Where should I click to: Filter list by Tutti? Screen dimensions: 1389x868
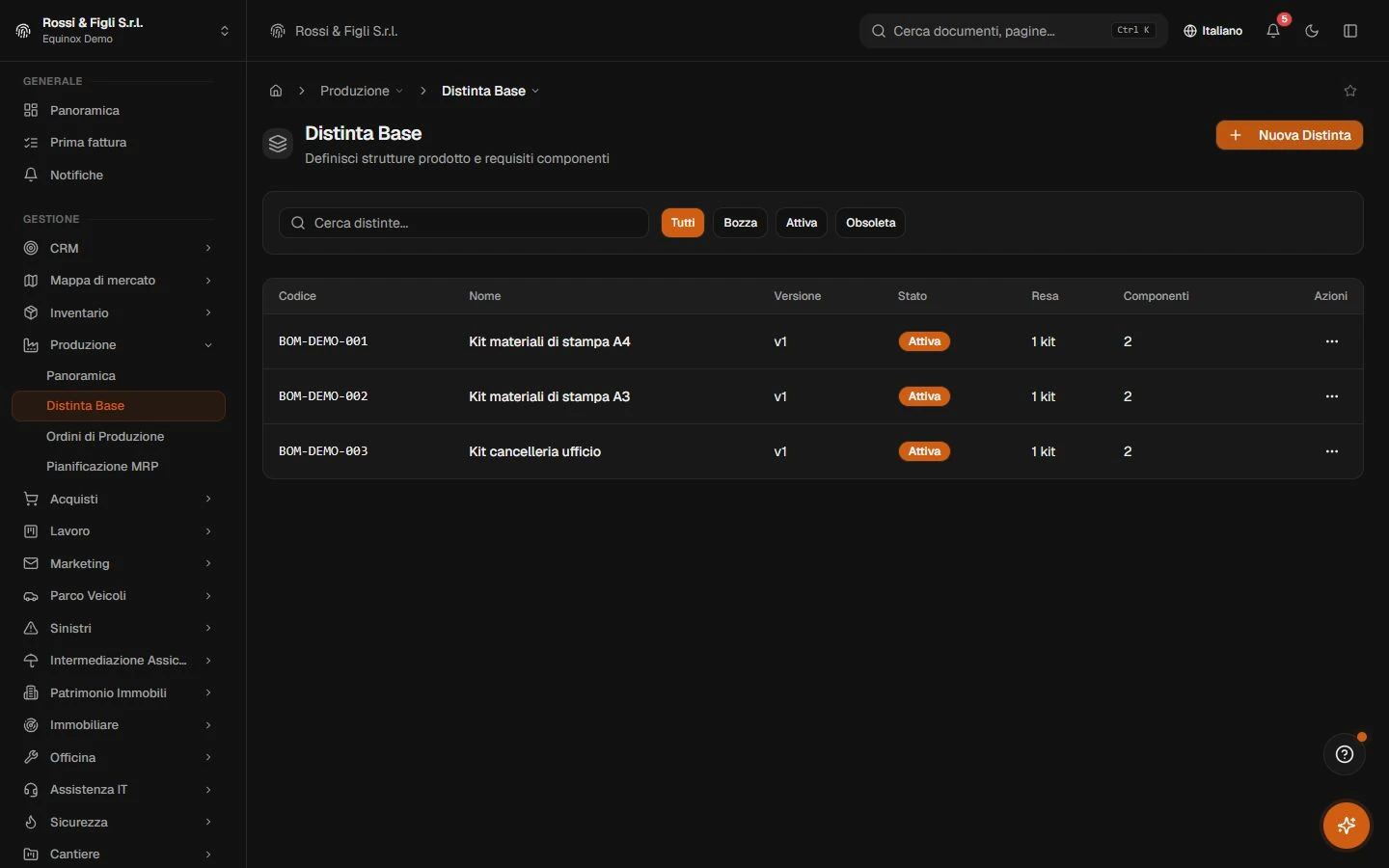683,223
